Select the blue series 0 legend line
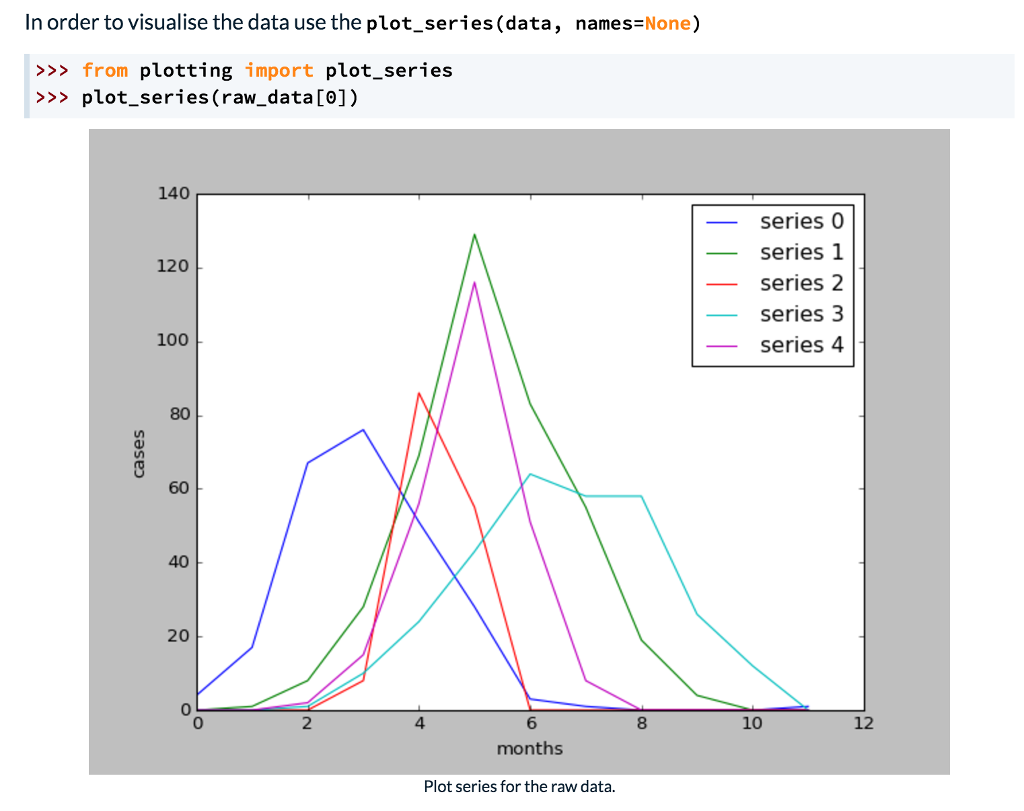Image resolution: width=1024 pixels, height=811 pixels. pos(723,221)
